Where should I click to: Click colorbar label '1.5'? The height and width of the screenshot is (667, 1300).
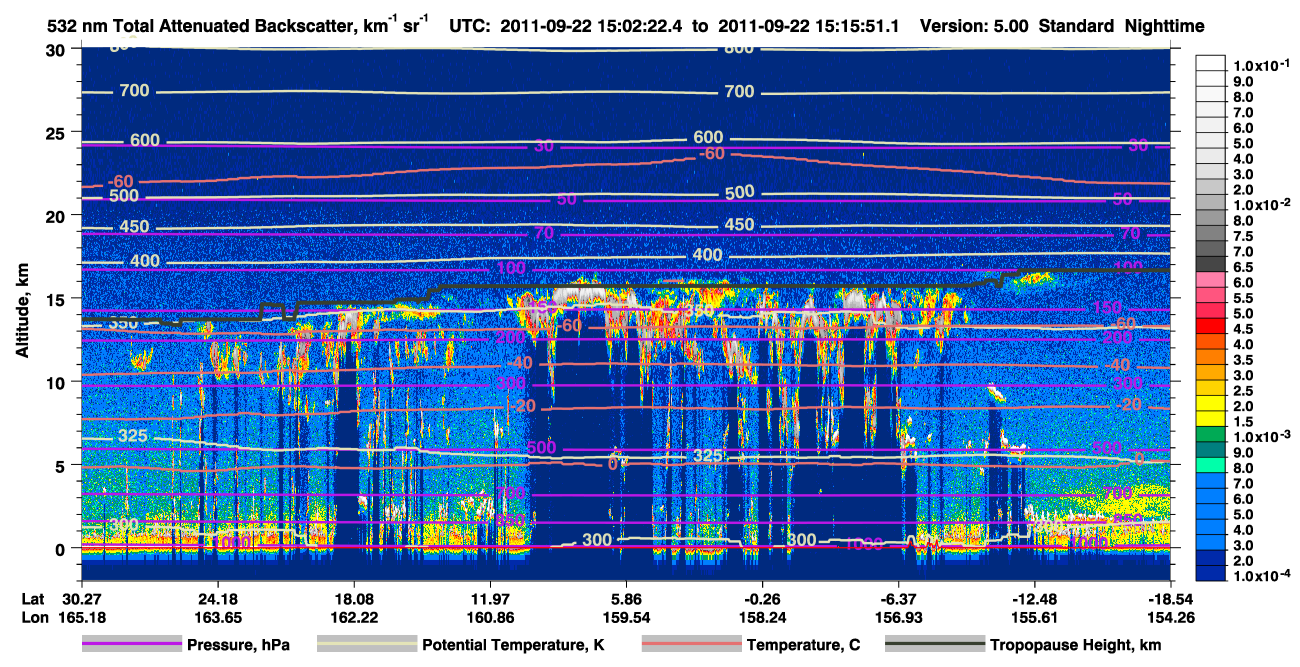point(1242,422)
